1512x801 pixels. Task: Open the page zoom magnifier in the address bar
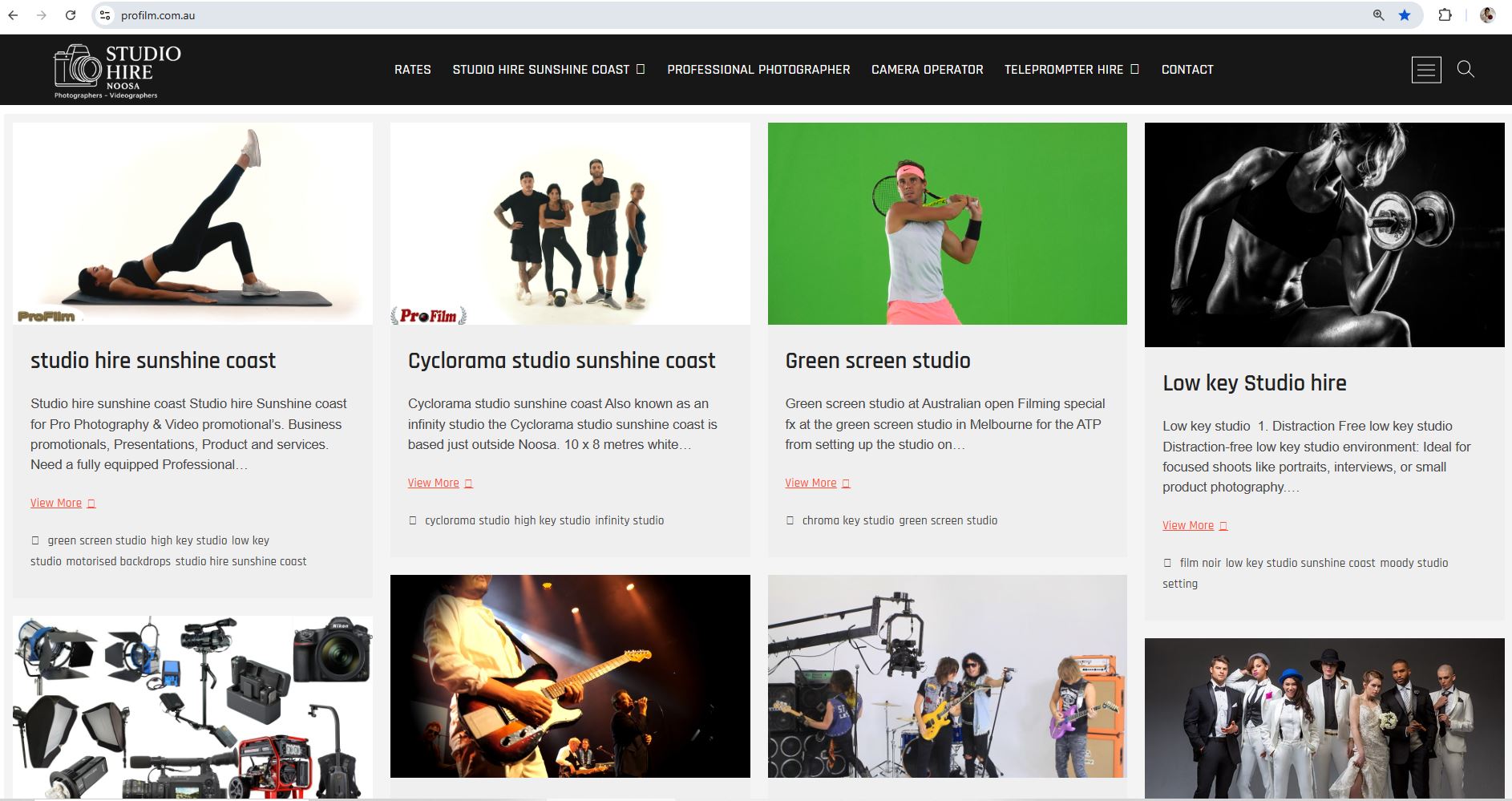(x=1376, y=14)
